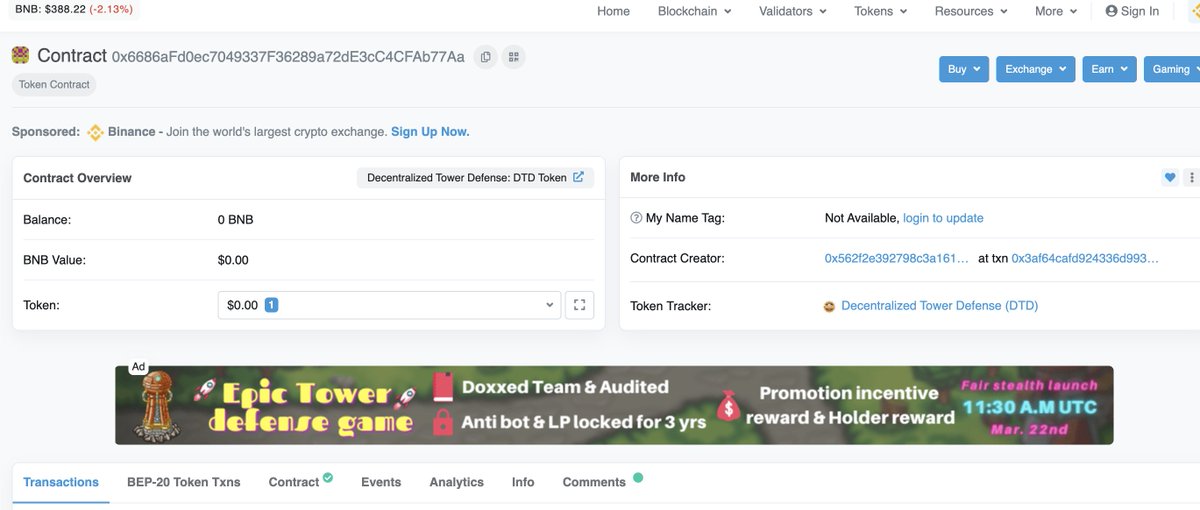Click the token count badge 1
Viewport: 1200px width, 510px height.
pos(271,305)
